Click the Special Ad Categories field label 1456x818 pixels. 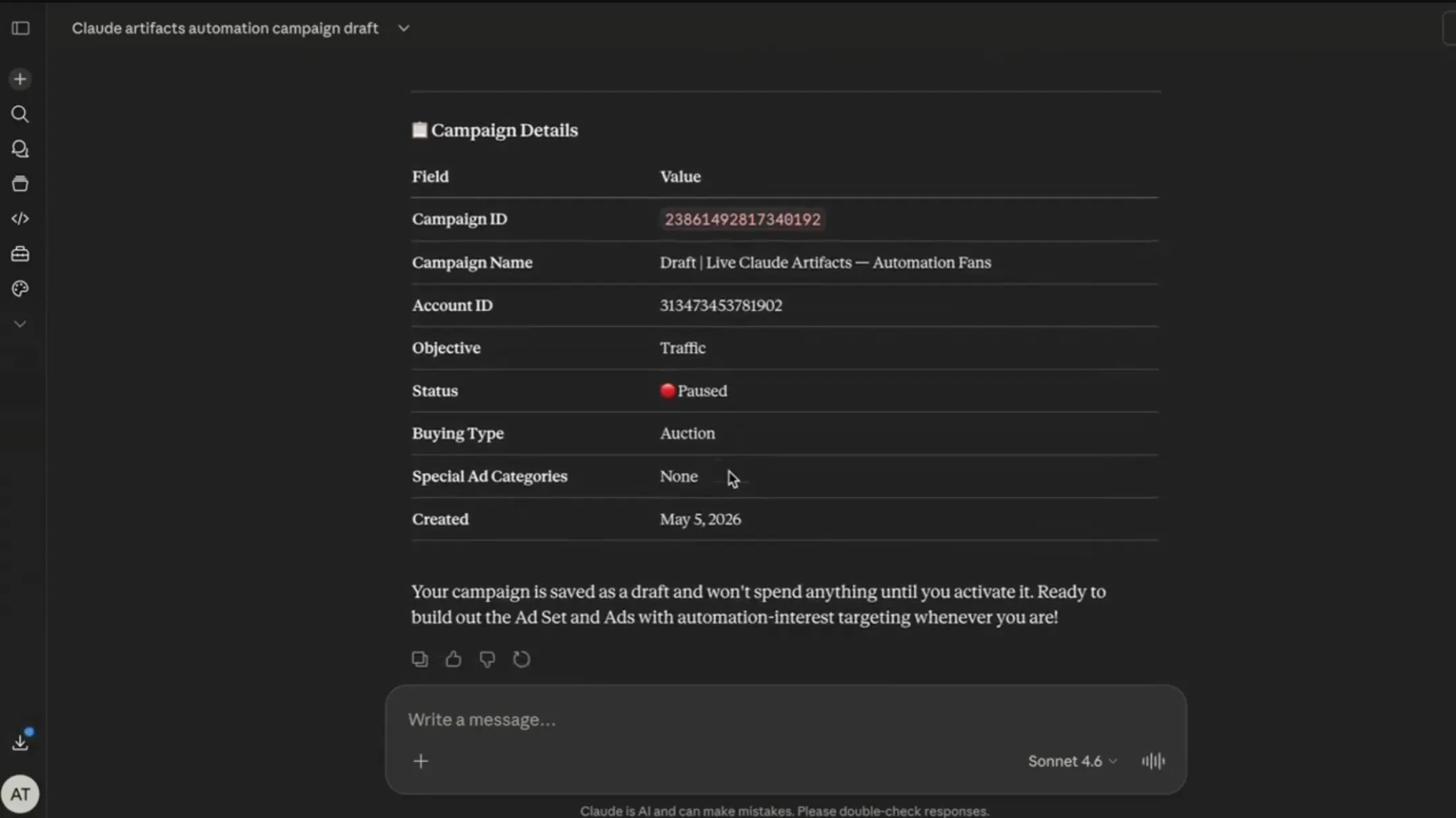(x=490, y=476)
